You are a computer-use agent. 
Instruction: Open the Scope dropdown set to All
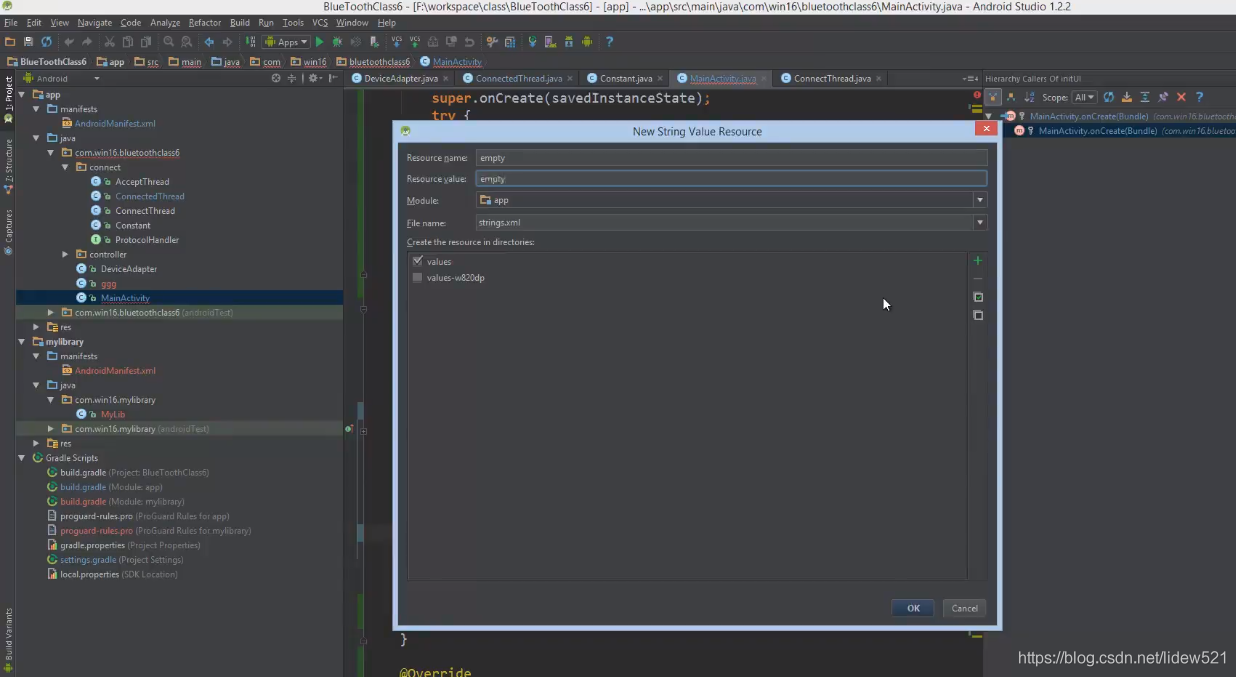[1084, 97]
